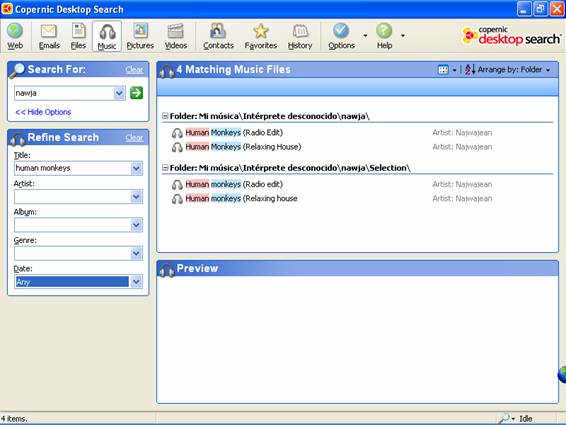This screenshot has width=566, height=425.
Task: Open the Title dropdown in Refine Search
Action: coord(136,168)
